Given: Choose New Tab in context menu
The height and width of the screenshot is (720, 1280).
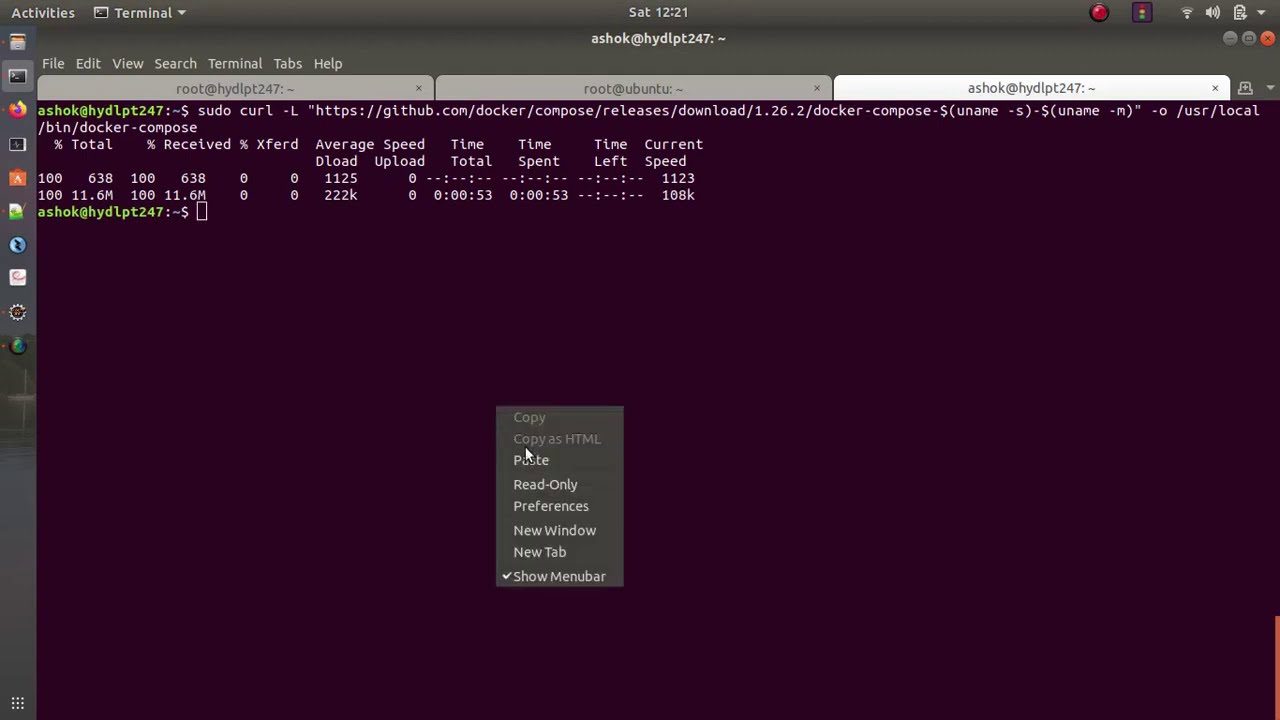Looking at the screenshot, I should click(559, 552).
